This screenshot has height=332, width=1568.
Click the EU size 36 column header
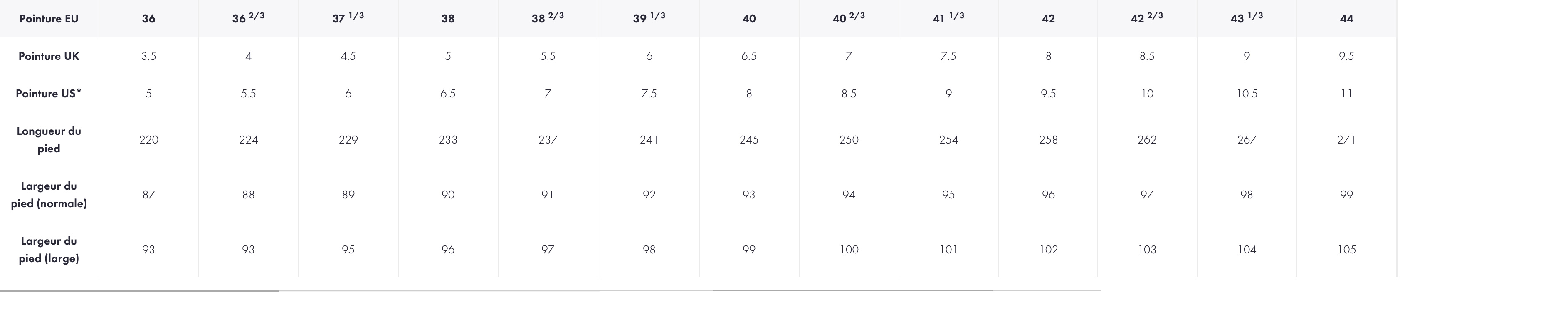point(148,19)
